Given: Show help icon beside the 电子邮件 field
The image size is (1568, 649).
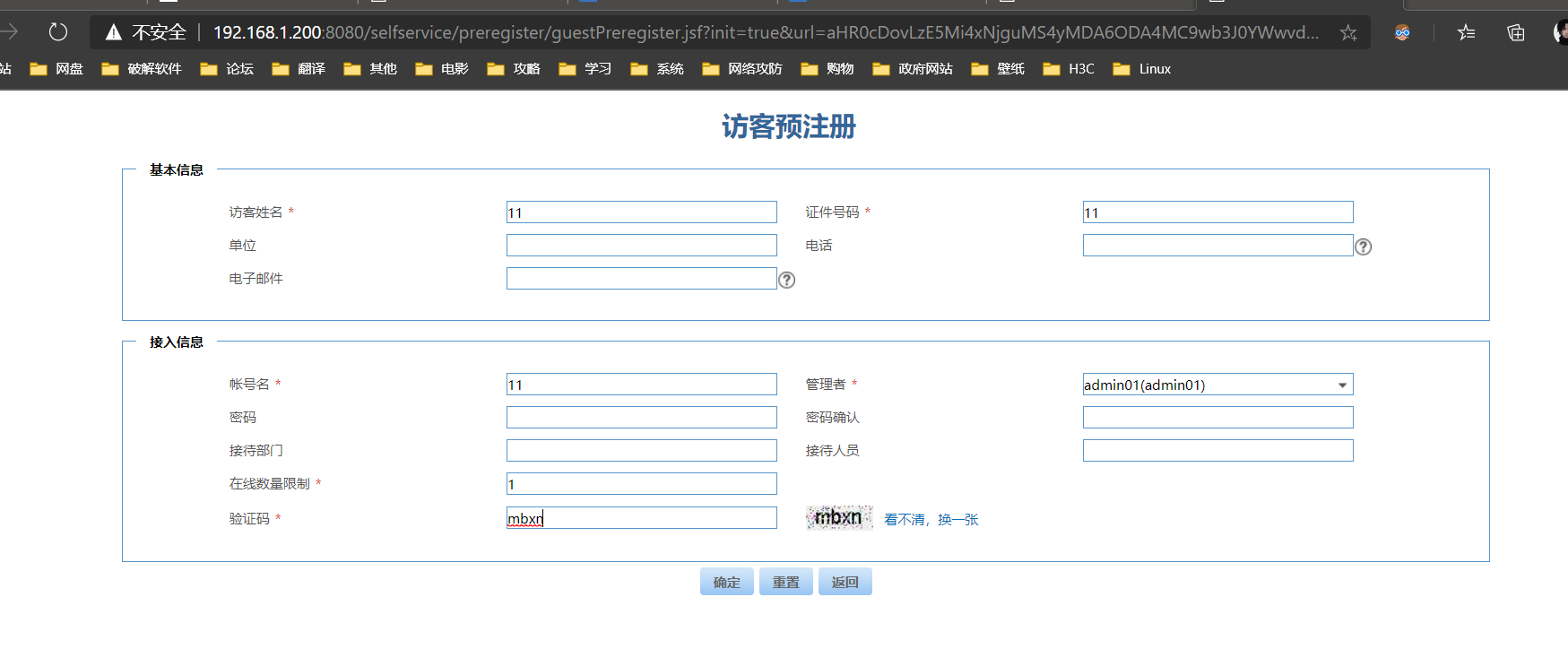Looking at the screenshot, I should 786,280.
